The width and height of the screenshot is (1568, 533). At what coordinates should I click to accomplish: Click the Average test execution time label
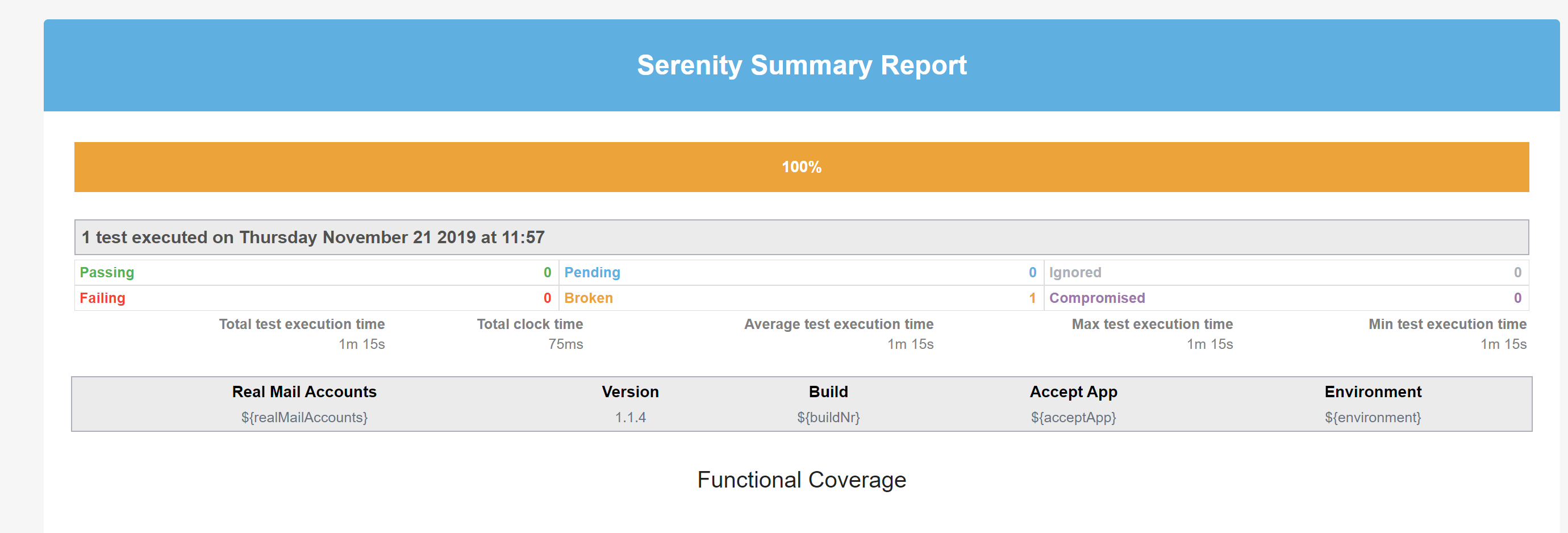(x=839, y=323)
